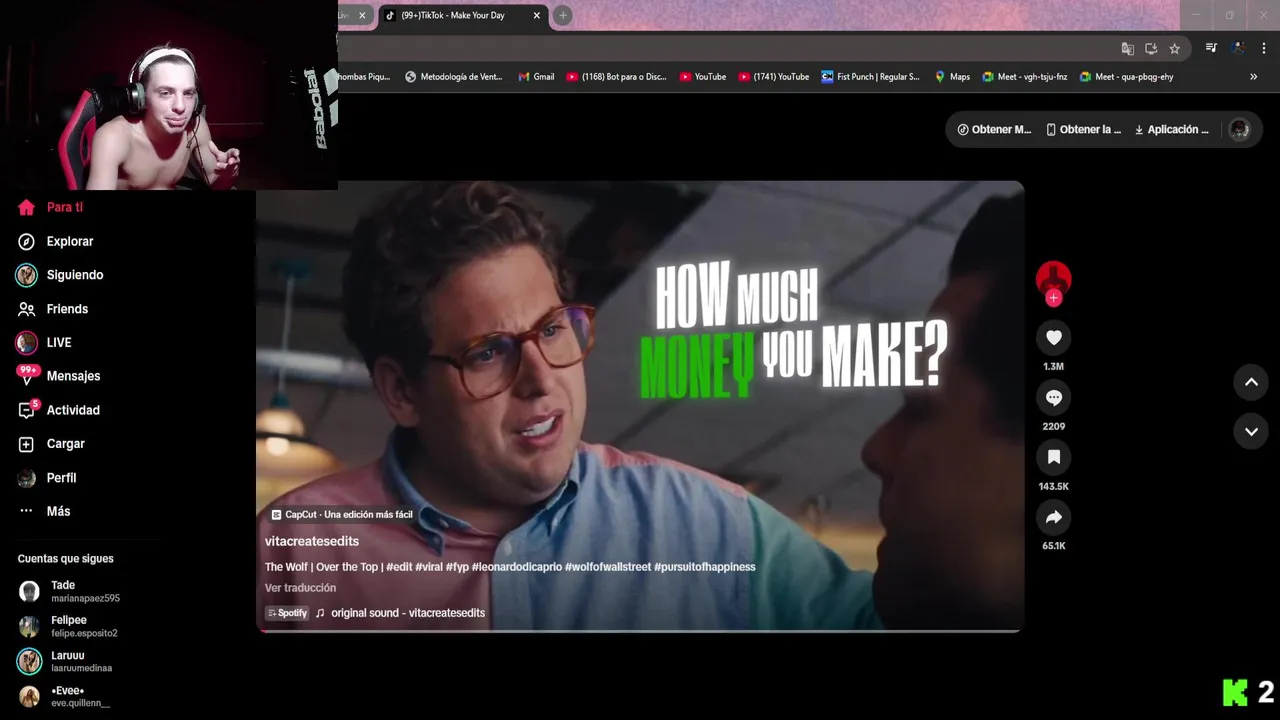This screenshot has width=1280, height=720.
Task: Open the Chrome profile avatar
Action: pyautogui.click(x=1238, y=48)
